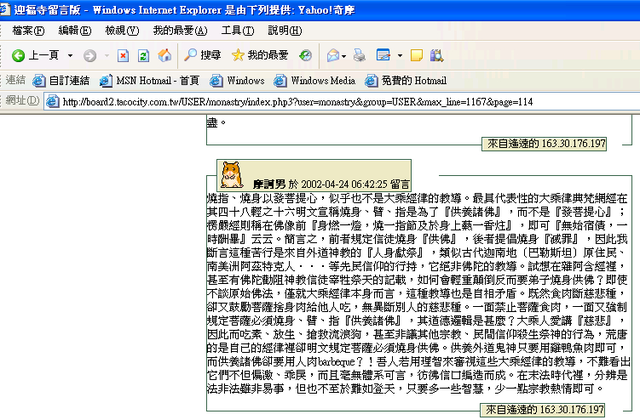The image size is (640, 420).
Task: Open the 自訂連結 links bar shortcut
Action: click(x=61, y=80)
